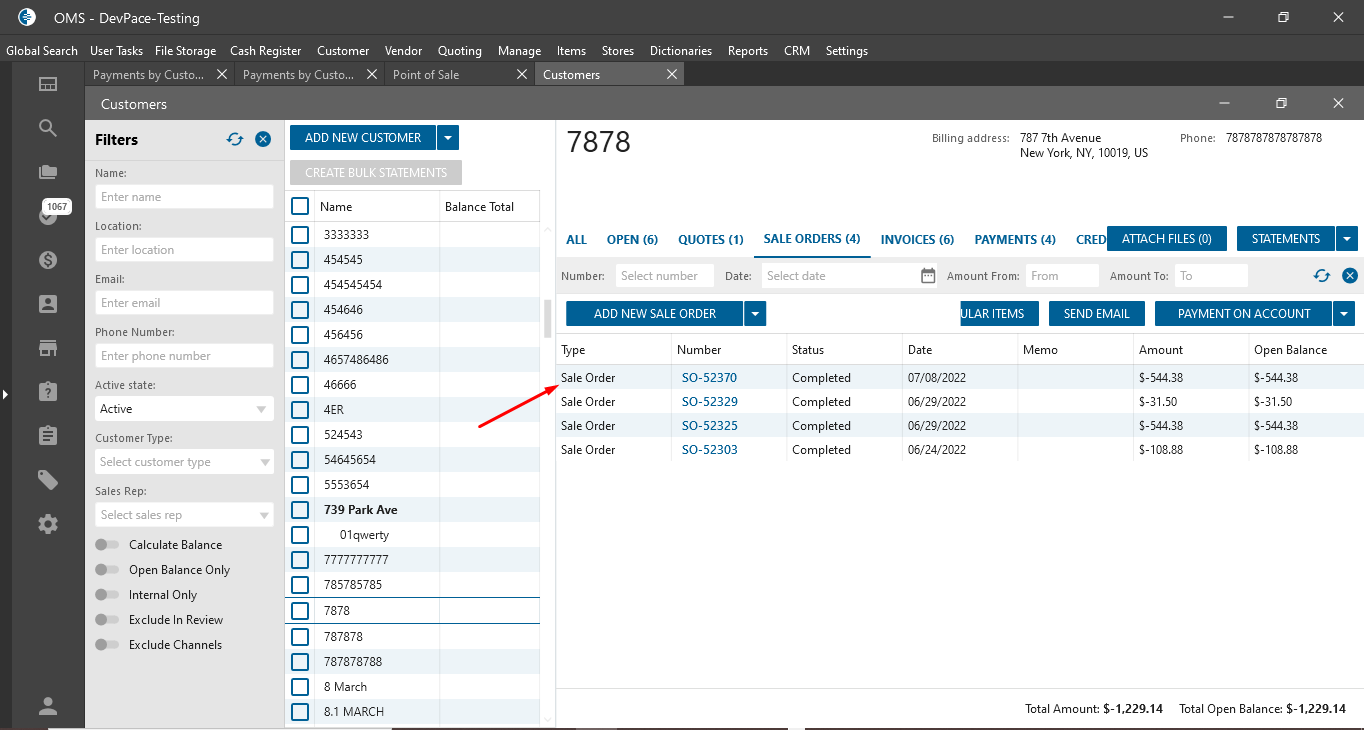Open the dashboard layout icon in sidebar
The width and height of the screenshot is (1364, 730).
[x=48, y=84]
